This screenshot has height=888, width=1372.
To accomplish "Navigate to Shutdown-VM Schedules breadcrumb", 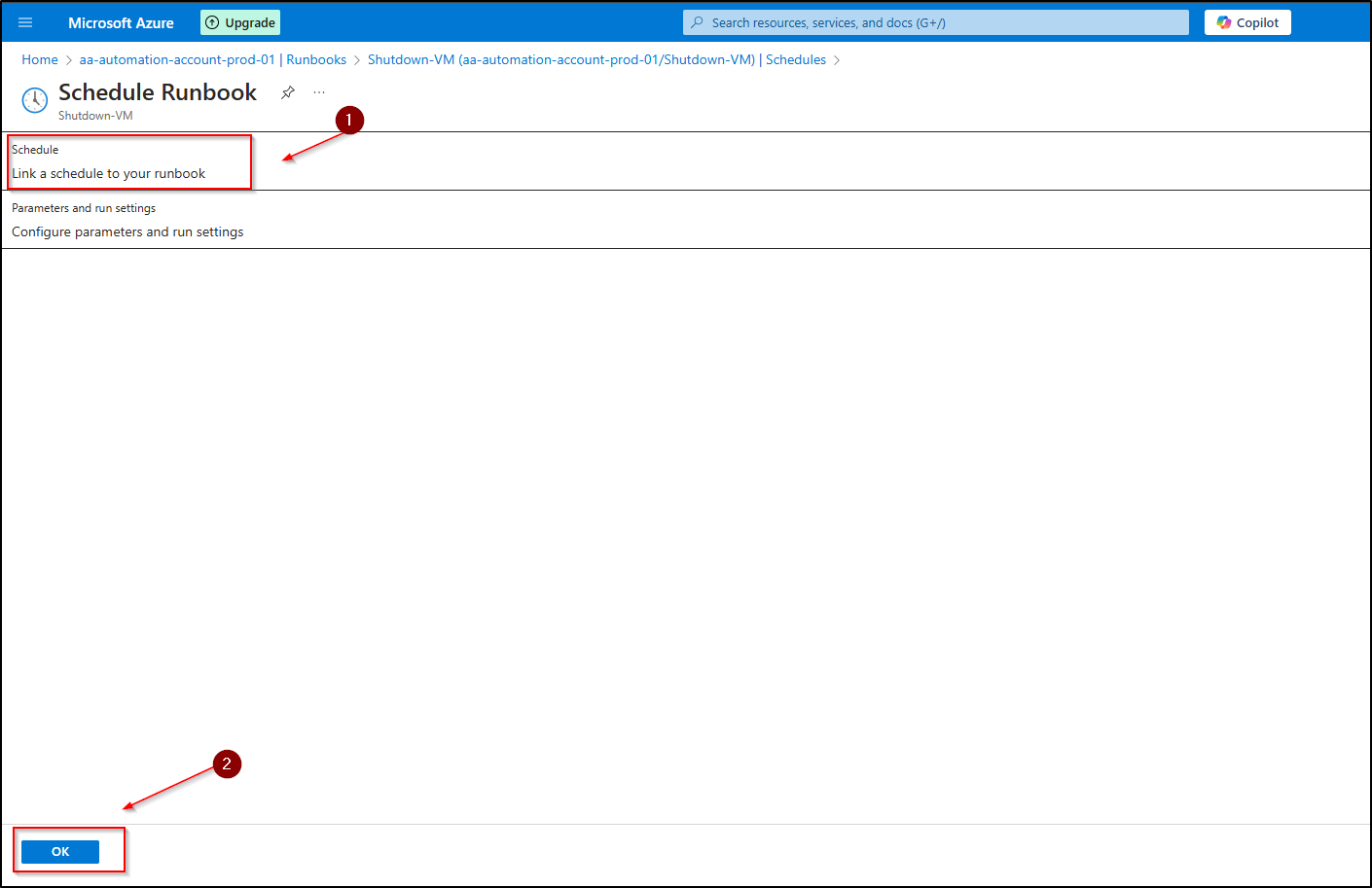I will point(596,59).
